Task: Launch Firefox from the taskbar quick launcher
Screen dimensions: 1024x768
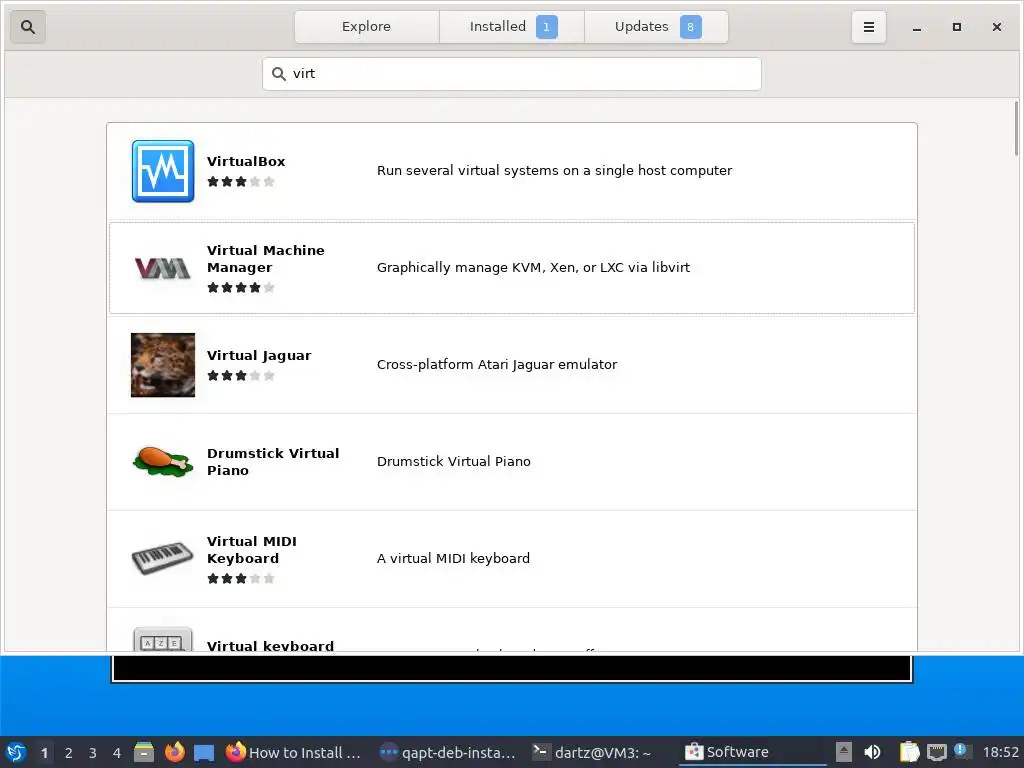Action: pyautogui.click(x=174, y=752)
